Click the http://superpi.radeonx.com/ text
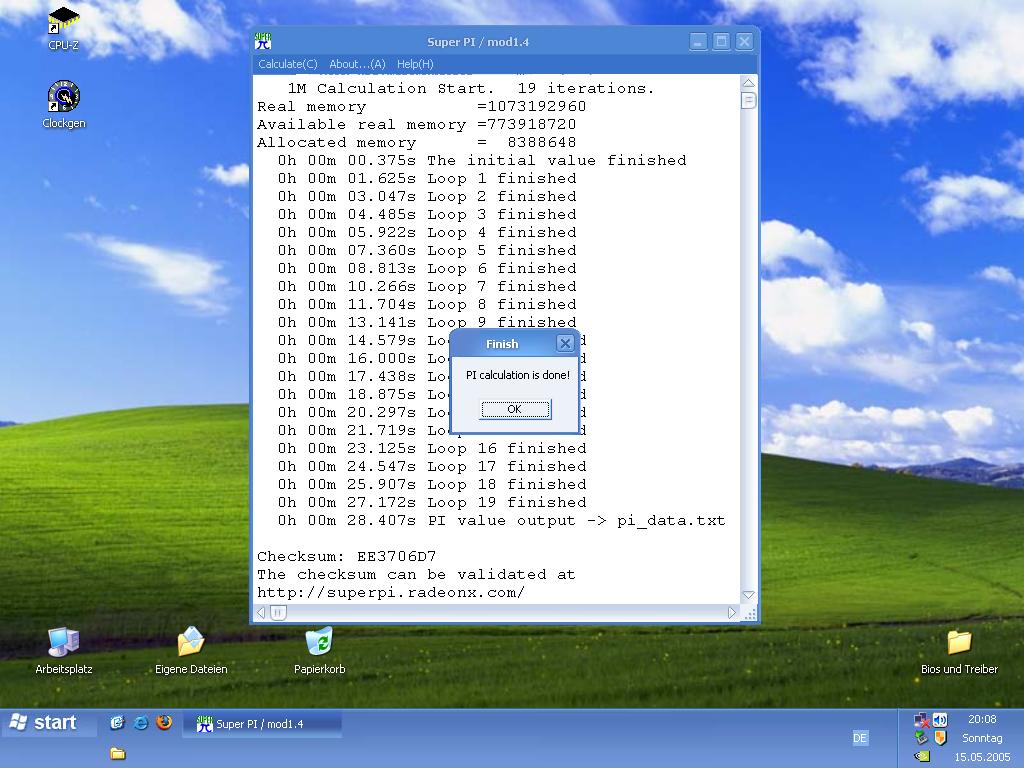This screenshot has height=768, width=1024. click(391, 592)
